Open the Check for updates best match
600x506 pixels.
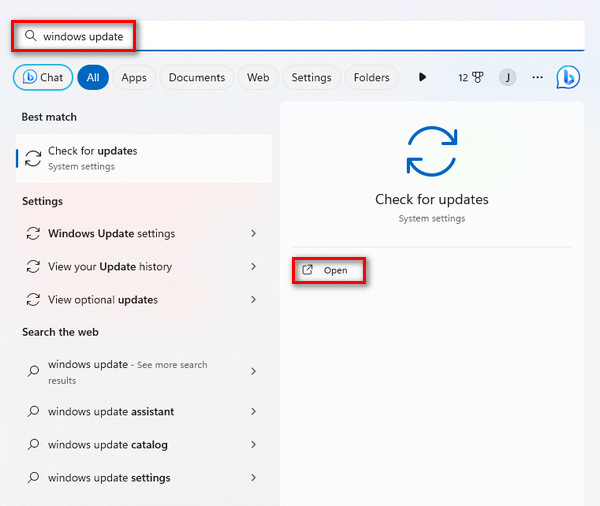point(143,158)
